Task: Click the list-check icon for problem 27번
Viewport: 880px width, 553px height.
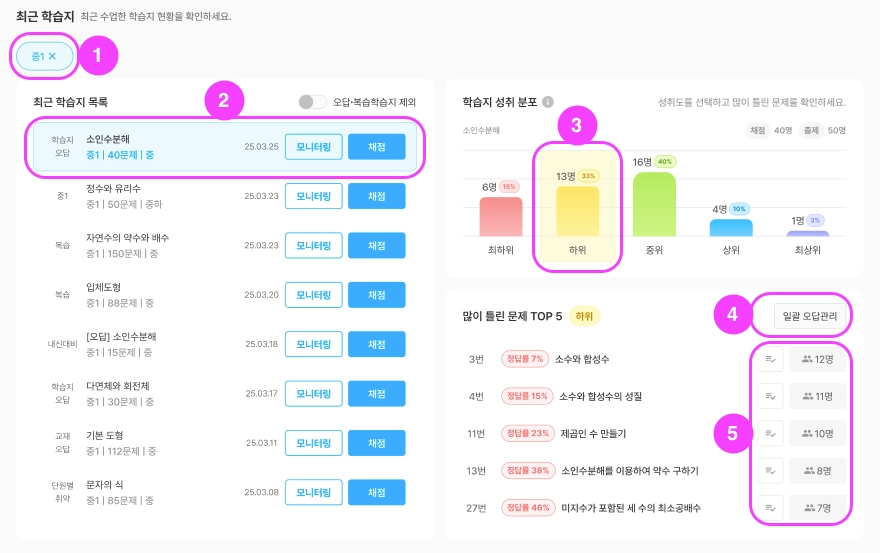Action: pyautogui.click(x=770, y=507)
